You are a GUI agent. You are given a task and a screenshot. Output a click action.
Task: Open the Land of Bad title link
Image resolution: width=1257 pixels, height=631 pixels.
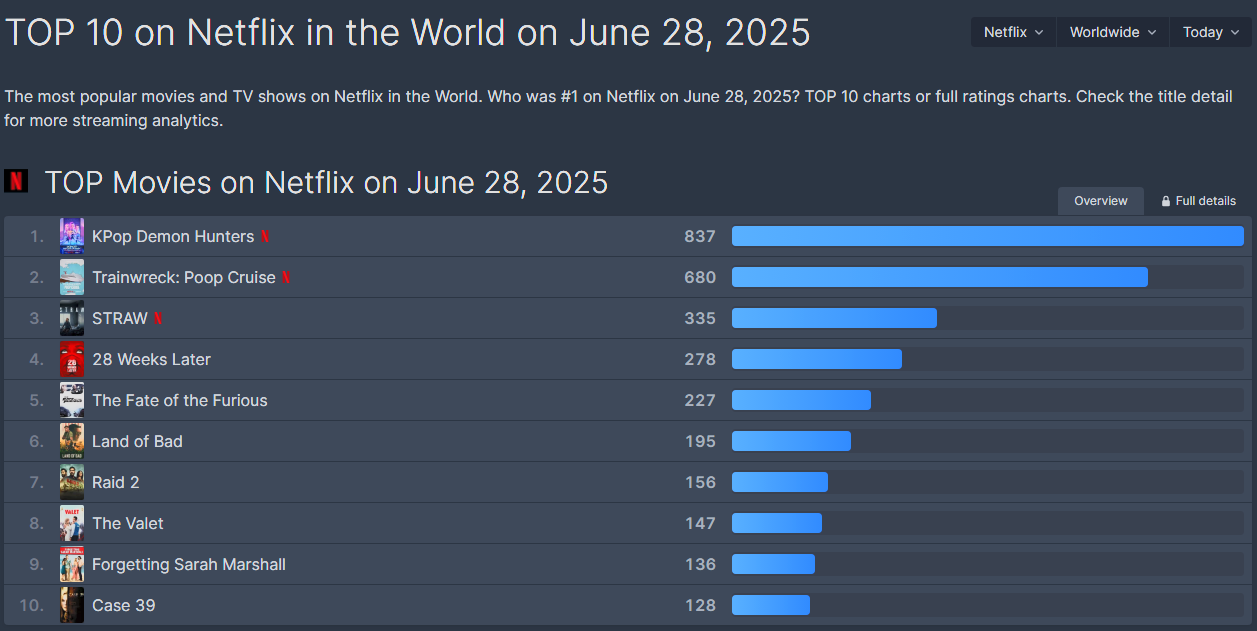pyautogui.click(x=137, y=441)
